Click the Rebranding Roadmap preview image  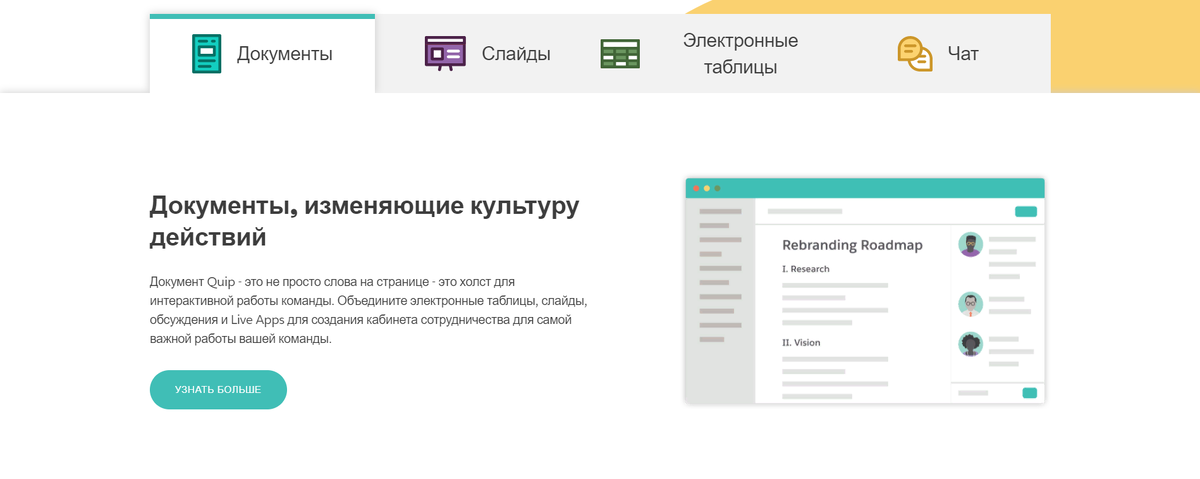click(x=865, y=291)
